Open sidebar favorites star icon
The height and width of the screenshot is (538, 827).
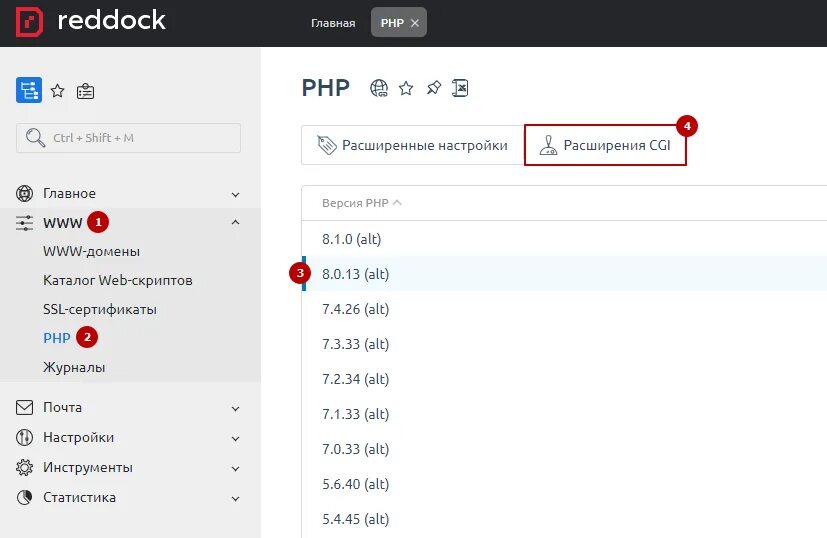point(58,91)
